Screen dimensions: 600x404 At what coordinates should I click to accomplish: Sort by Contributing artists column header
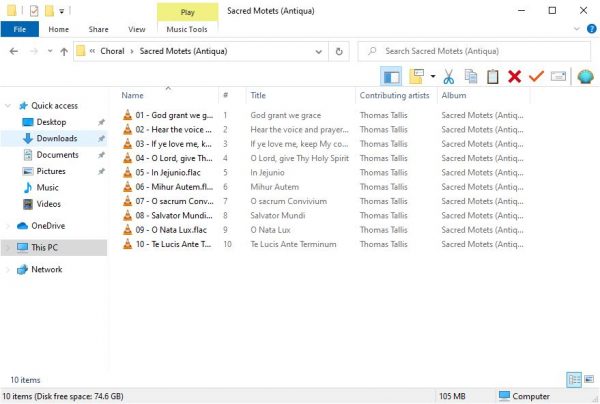396,95
